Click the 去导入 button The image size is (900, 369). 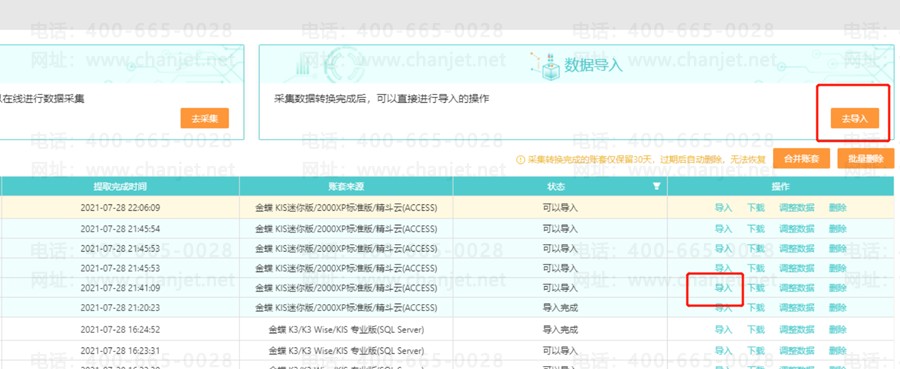tap(855, 118)
